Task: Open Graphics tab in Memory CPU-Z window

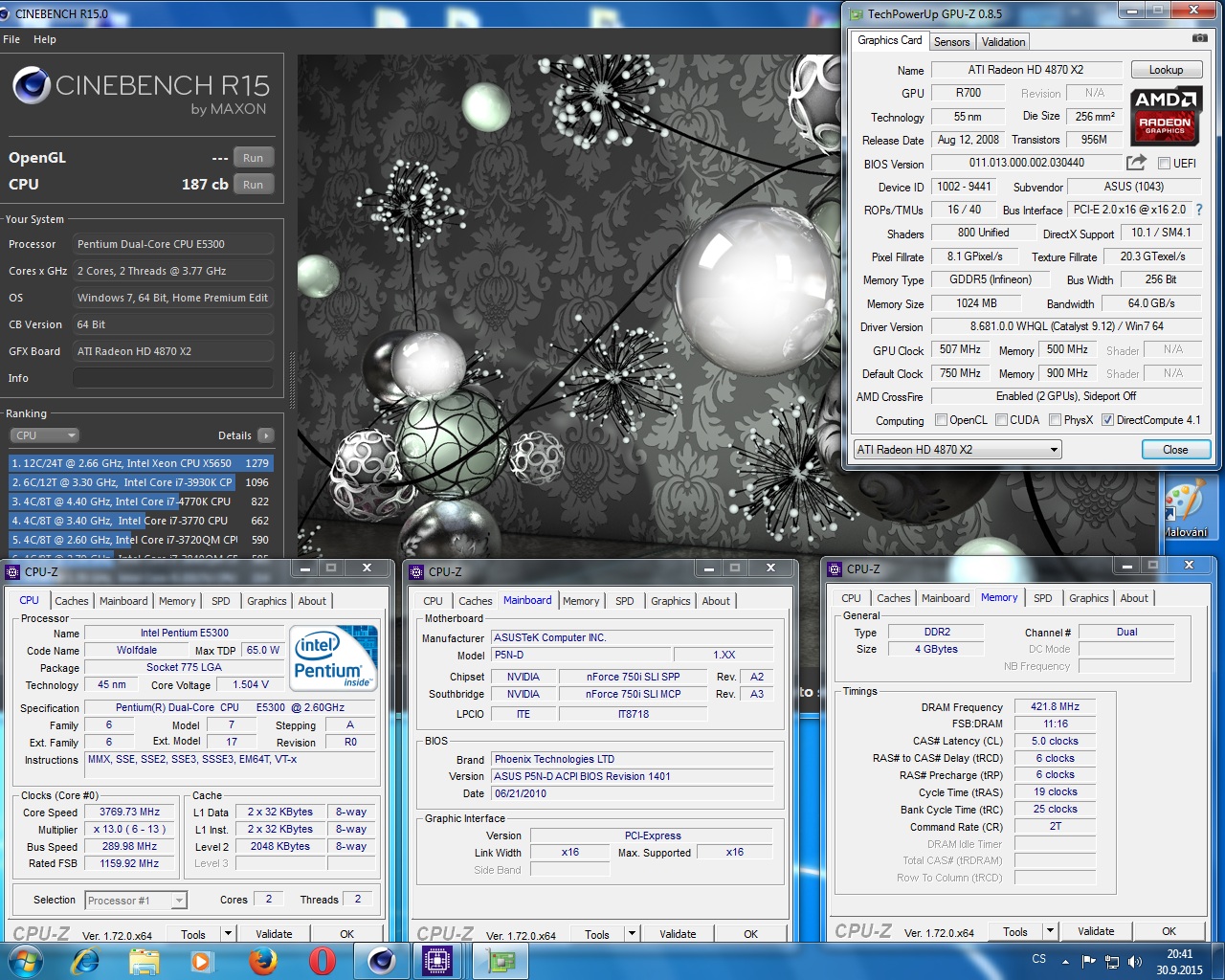Action: (x=1089, y=598)
